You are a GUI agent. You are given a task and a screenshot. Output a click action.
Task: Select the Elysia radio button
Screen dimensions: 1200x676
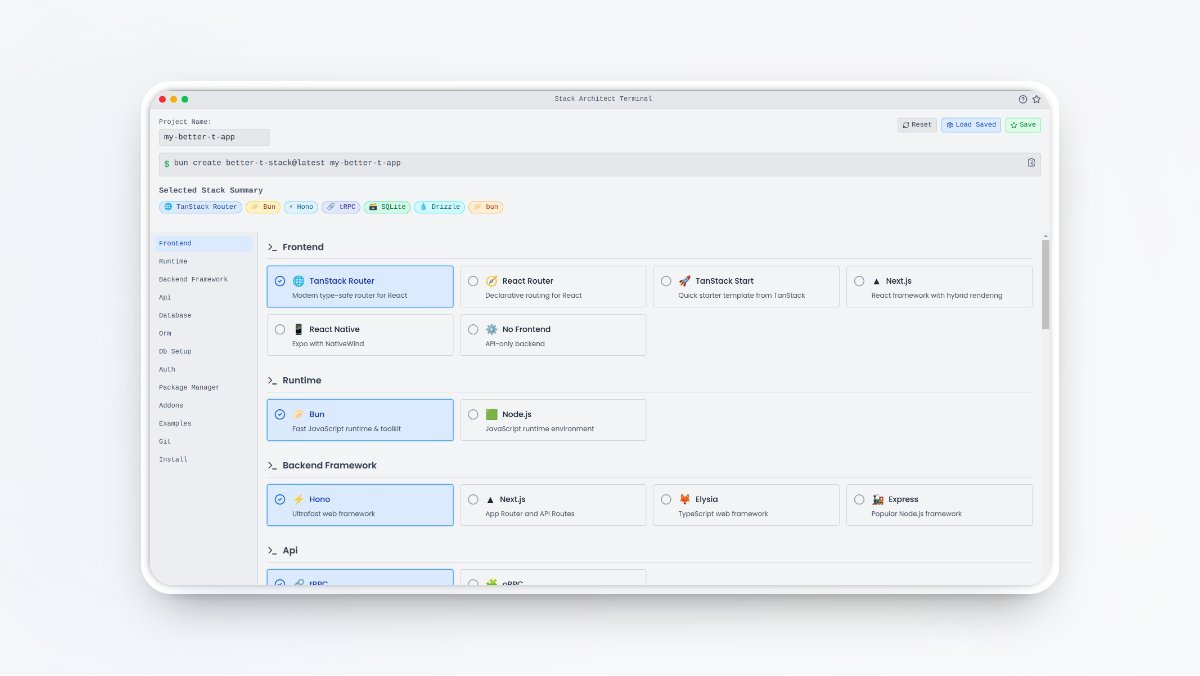click(x=666, y=499)
